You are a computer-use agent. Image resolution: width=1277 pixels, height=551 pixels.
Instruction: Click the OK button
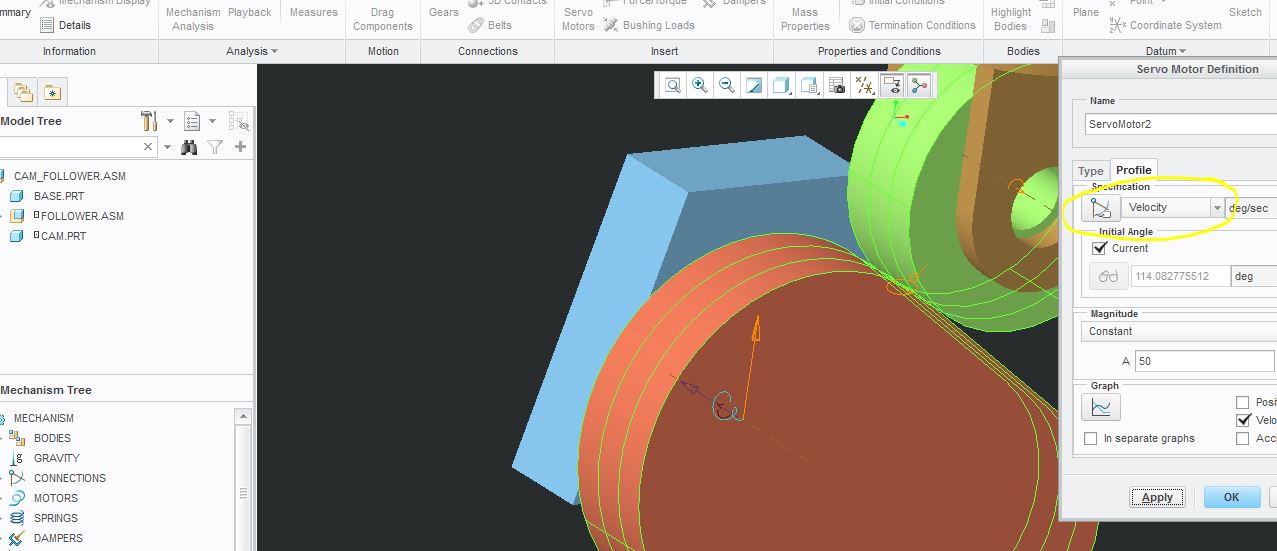pos(1231,497)
